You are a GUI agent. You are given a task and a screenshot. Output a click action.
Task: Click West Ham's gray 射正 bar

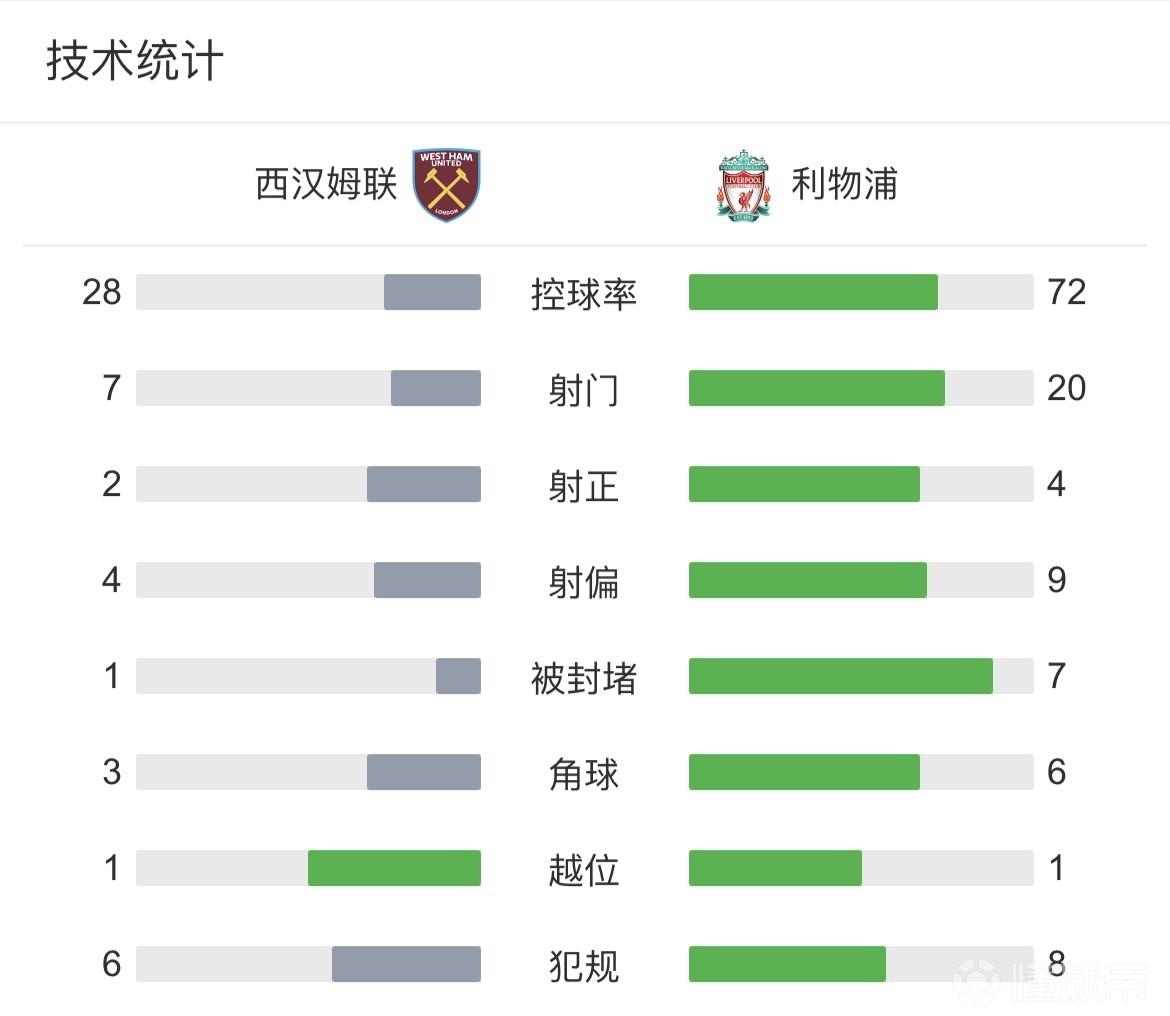[x=424, y=484]
